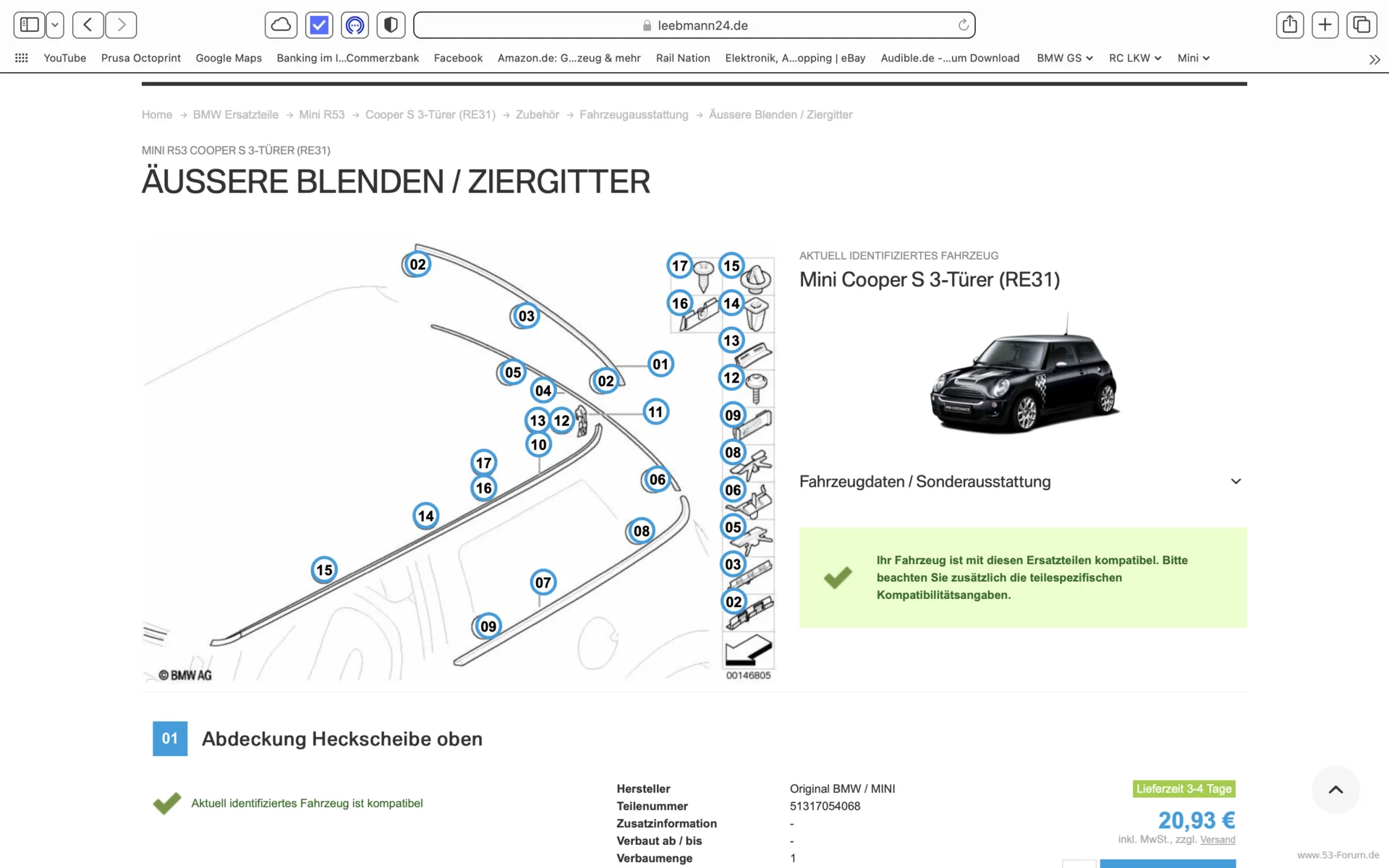Open the privacy report shield icon
The height and width of the screenshot is (868, 1389).
tap(391, 25)
